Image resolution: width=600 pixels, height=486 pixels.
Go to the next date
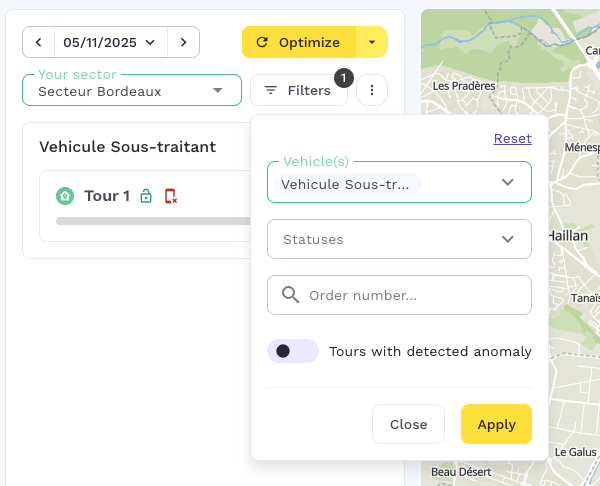(183, 42)
